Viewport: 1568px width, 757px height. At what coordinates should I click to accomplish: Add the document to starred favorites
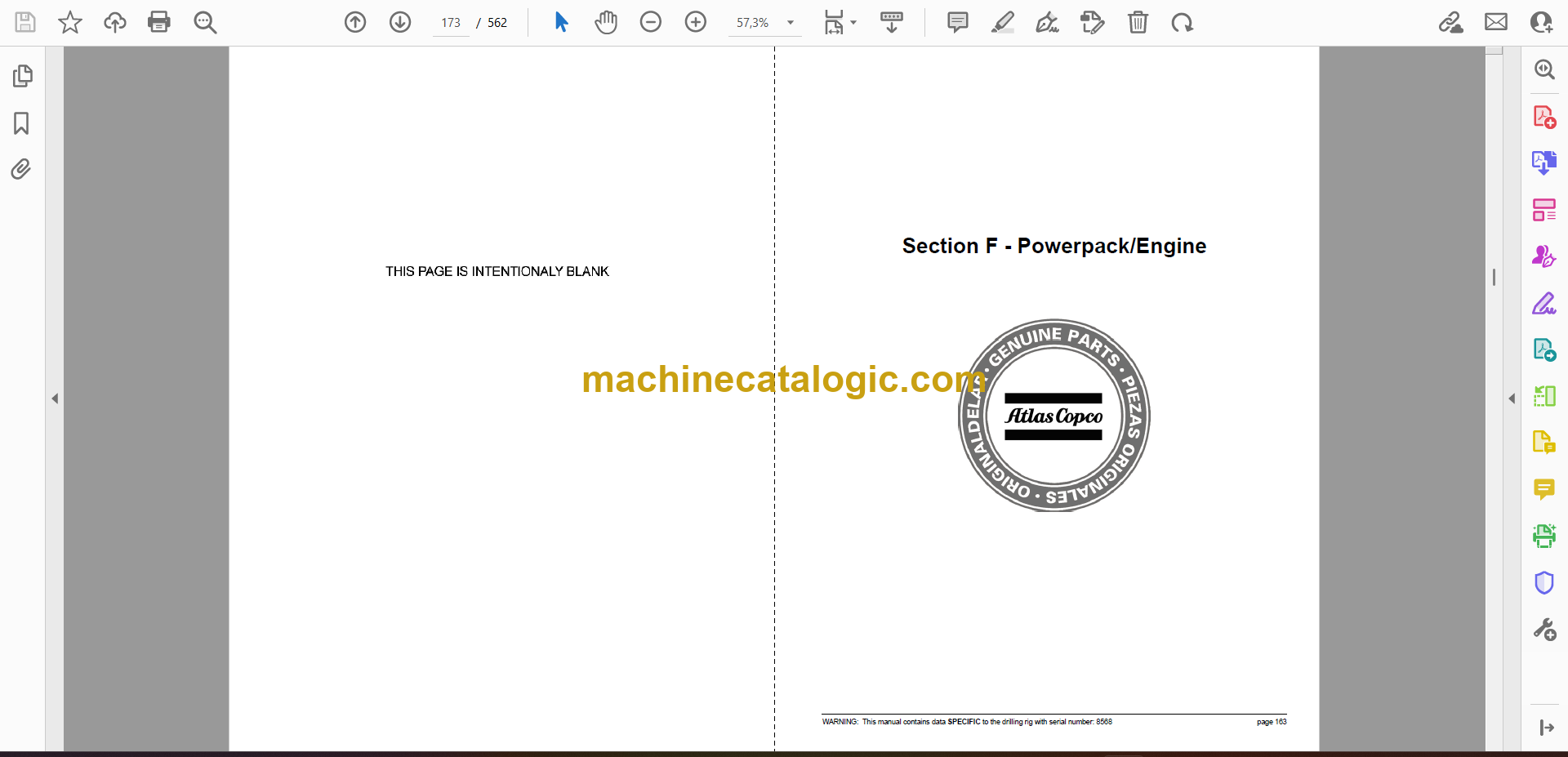coord(70,22)
